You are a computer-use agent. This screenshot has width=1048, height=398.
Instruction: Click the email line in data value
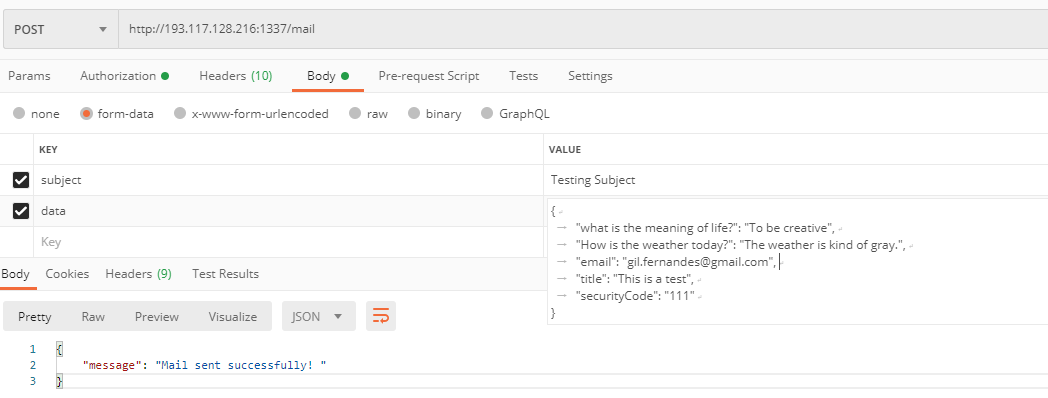click(675, 262)
